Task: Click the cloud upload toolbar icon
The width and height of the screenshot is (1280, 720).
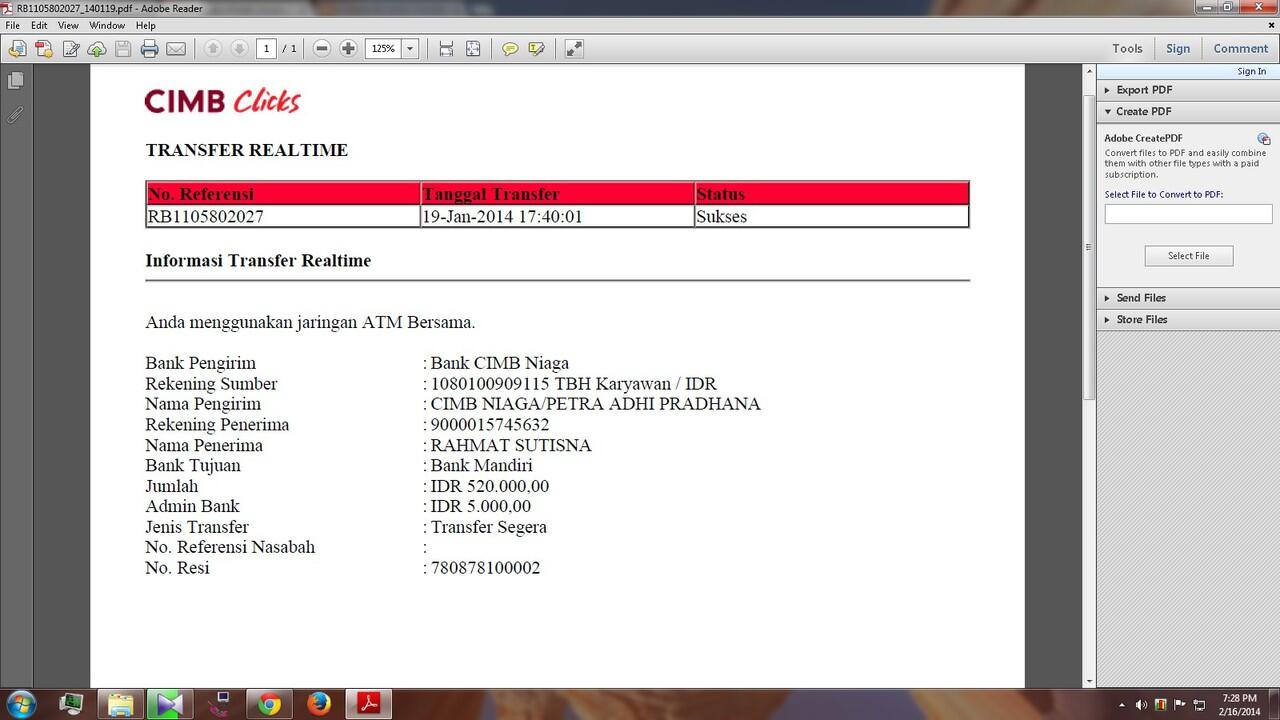Action: (97, 48)
